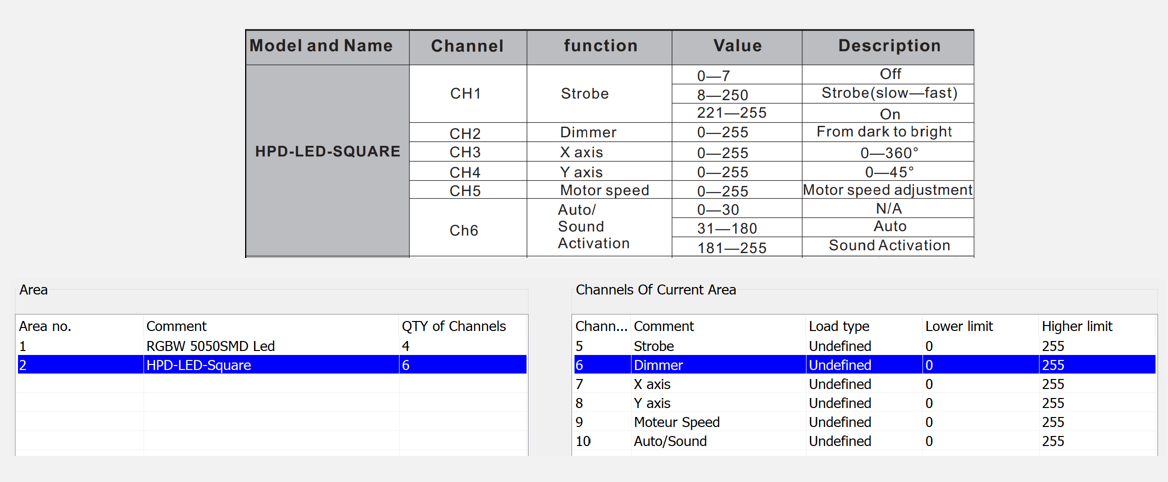Click the 31—180 value cell
Image resolution: width=1168 pixels, height=482 pixels.
(x=737, y=226)
